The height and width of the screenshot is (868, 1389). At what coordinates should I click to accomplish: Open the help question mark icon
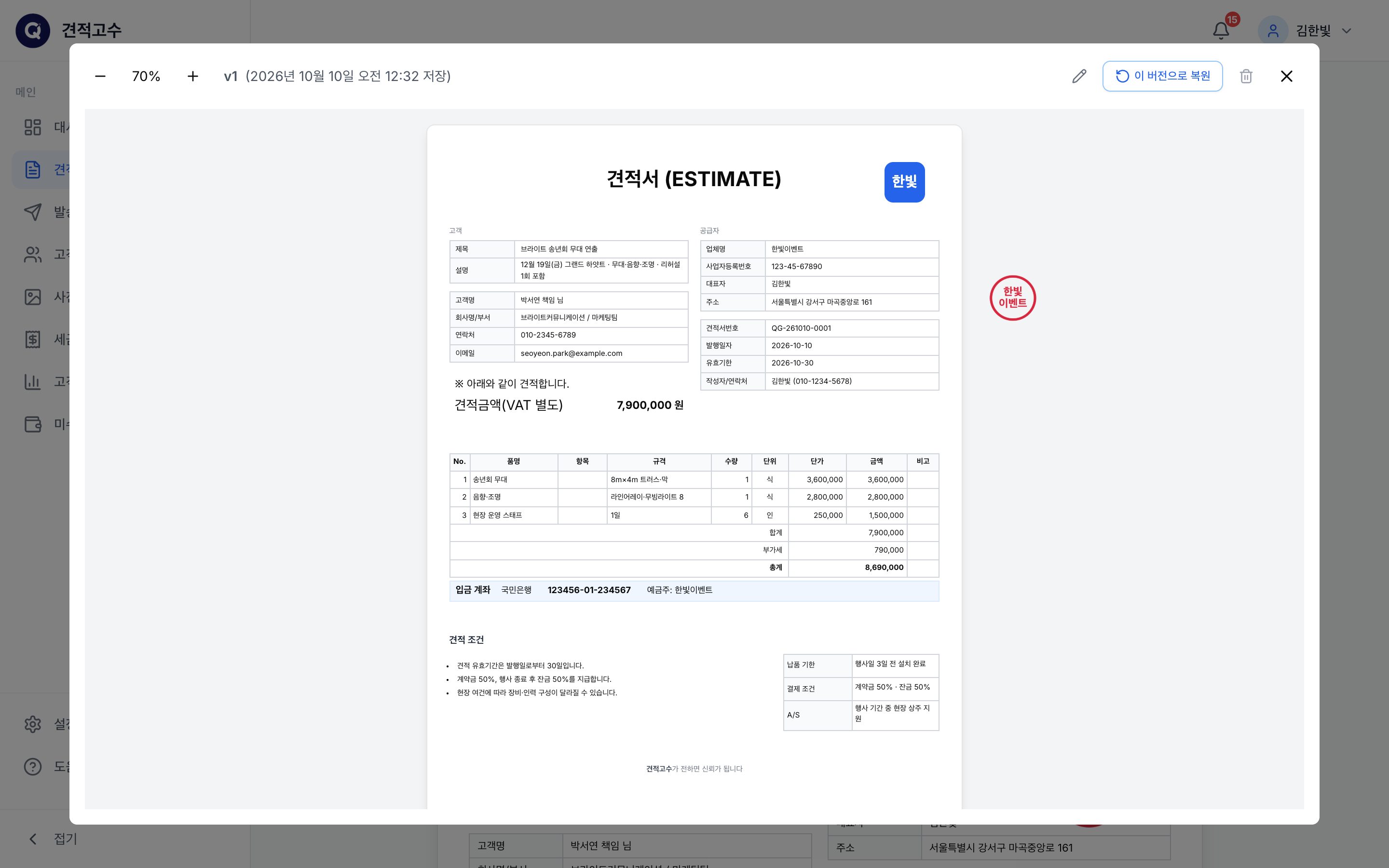click(x=33, y=766)
